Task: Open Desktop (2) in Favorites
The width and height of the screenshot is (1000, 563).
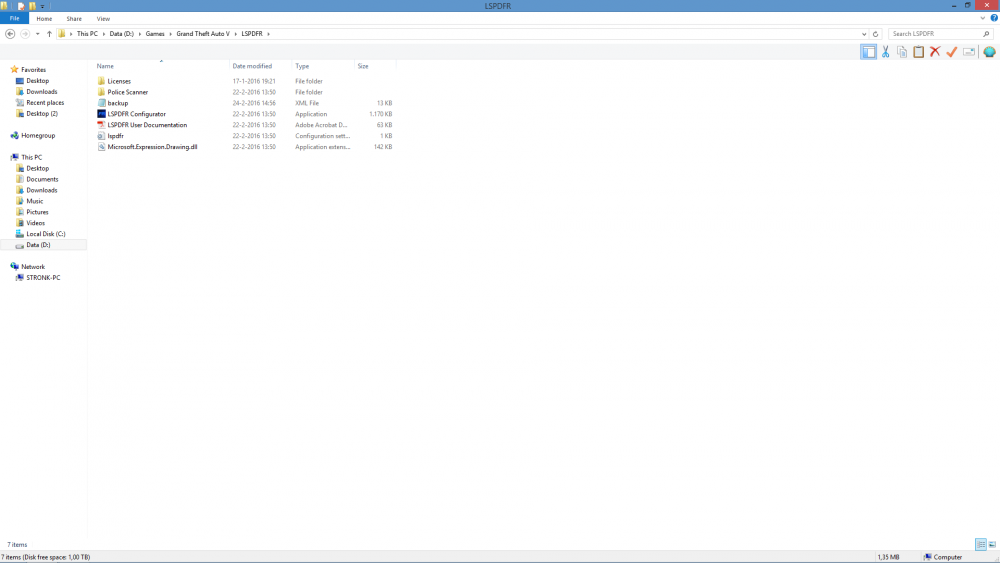Action: (x=41, y=113)
